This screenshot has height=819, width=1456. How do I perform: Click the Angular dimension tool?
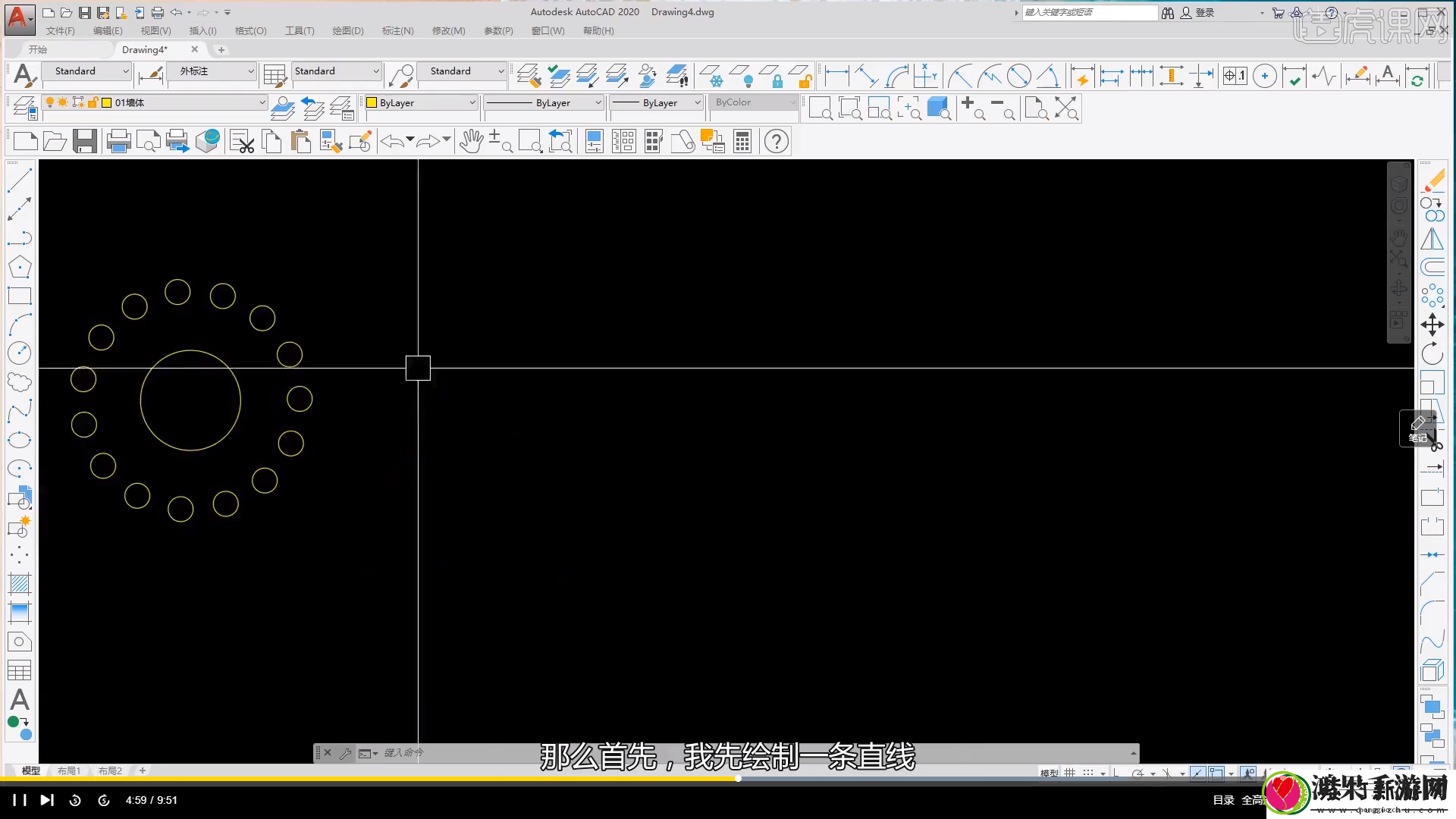click(x=1049, y=76)
